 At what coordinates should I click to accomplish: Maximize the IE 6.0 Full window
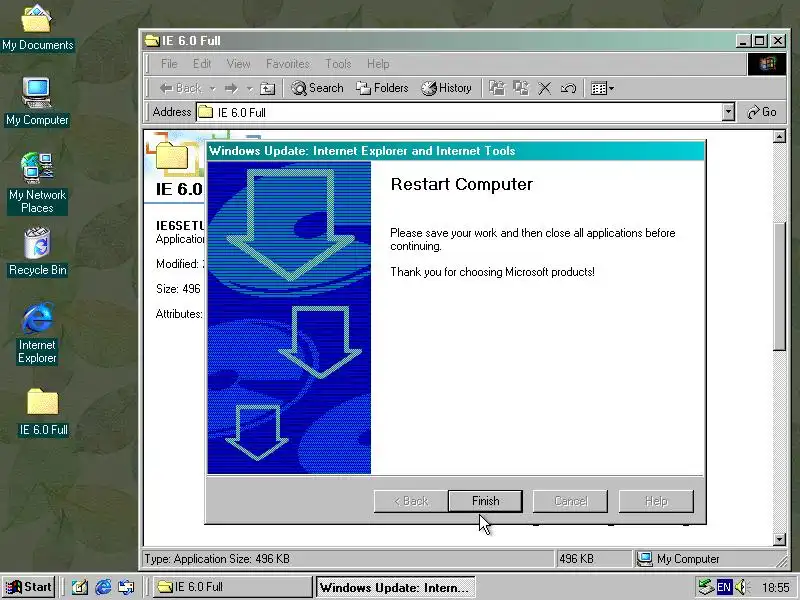[759, 41]
